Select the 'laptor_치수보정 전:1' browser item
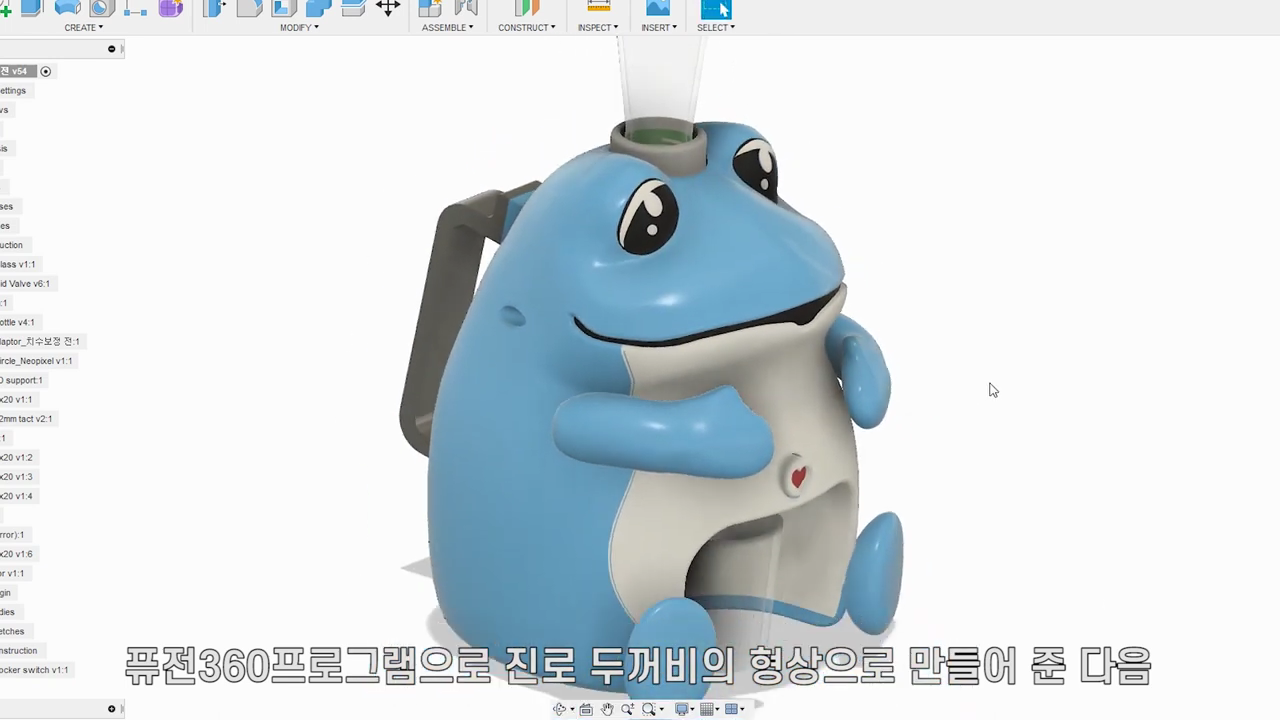This screenshot has width=1280, height=720. [x=41, y=342]
